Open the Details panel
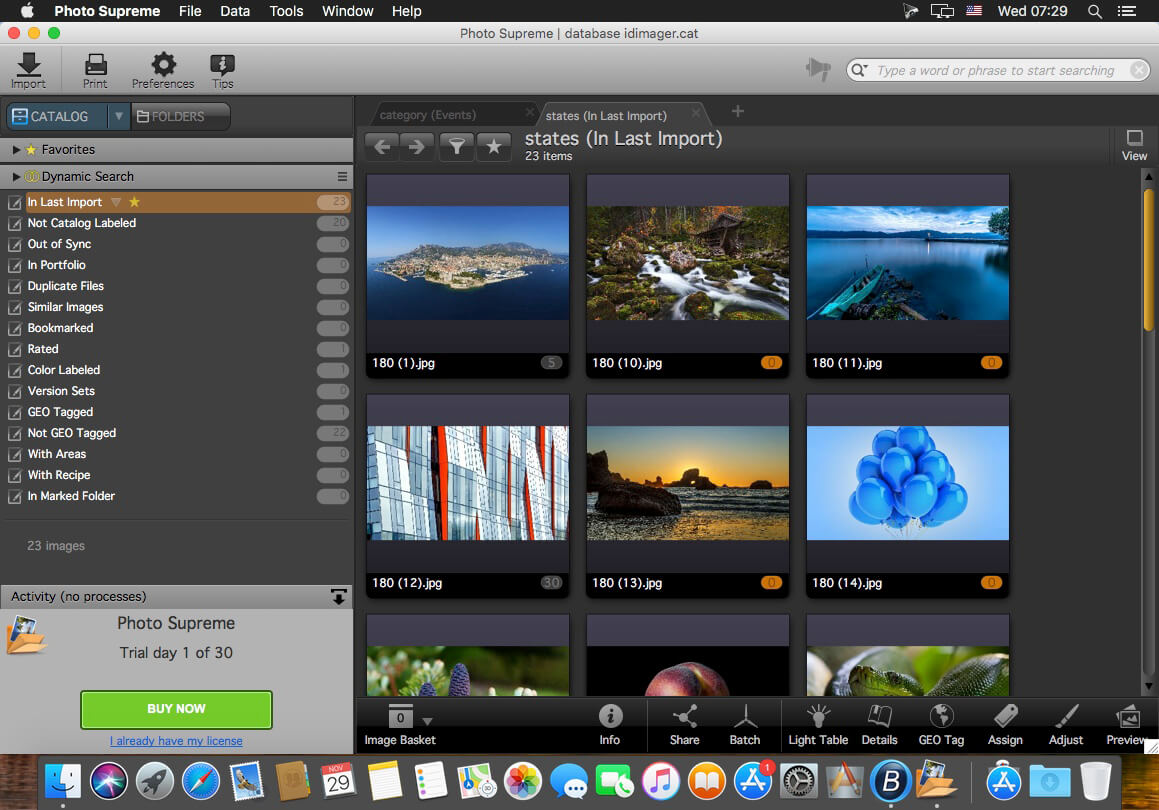The image size is (1159, 810). (x=880, y=725)
